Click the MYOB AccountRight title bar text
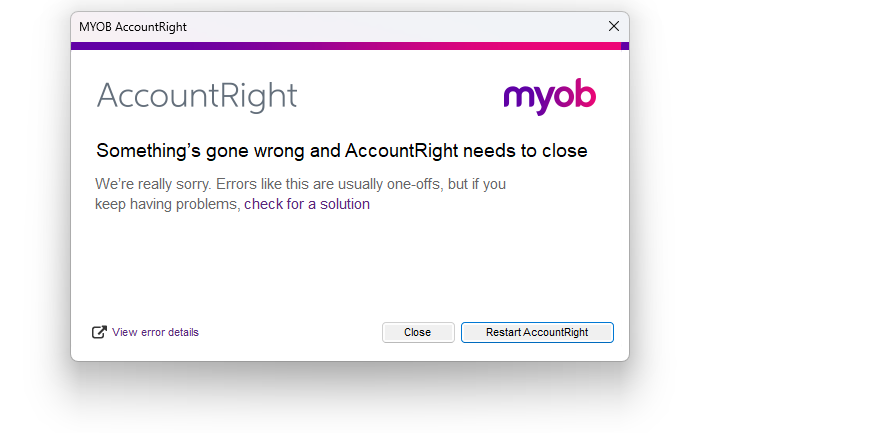 click(x=133, y=27)
